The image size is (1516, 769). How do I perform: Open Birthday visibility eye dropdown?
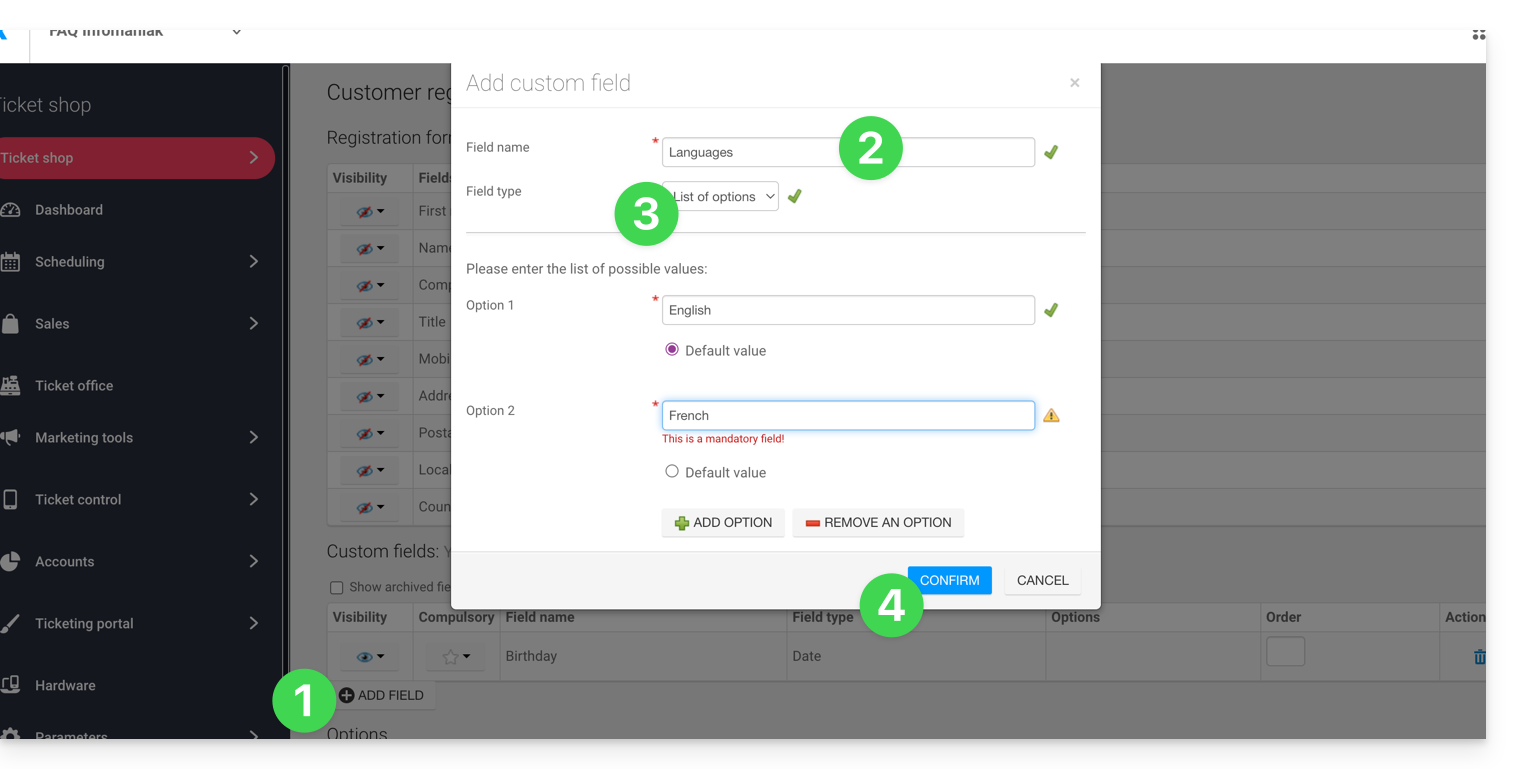coord(369,657)
